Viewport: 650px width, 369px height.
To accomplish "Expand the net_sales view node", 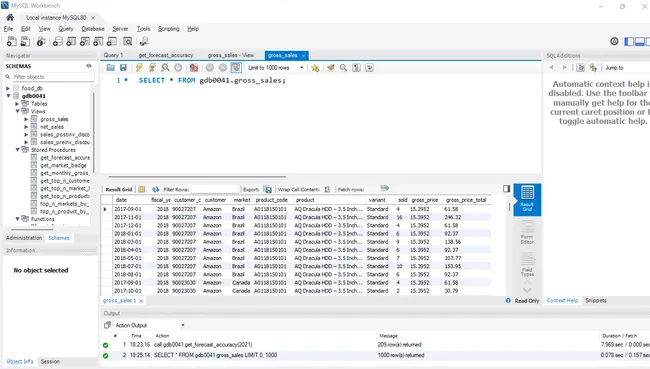I will click(26, 127).
